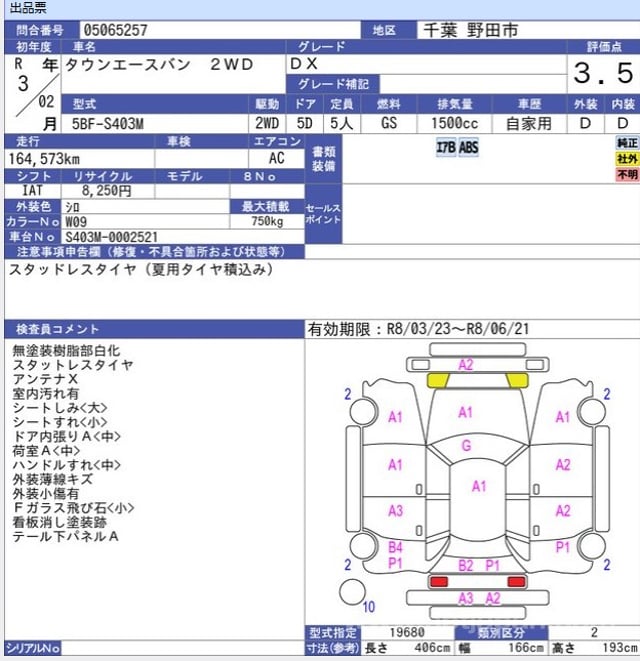
Task: Select max load 750kg
Action: 267,221
